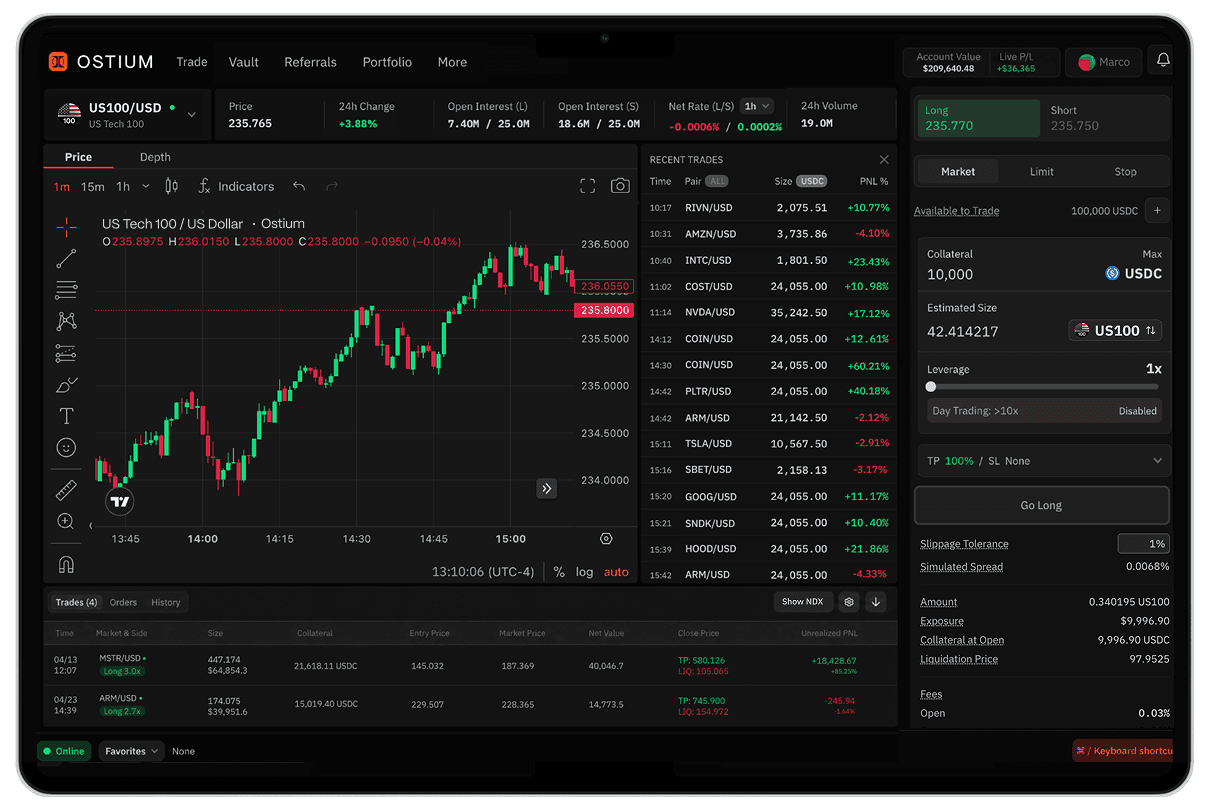Open chart settings gear by time axis
This screenshot has width=1210, height=810.
point(606,539)
